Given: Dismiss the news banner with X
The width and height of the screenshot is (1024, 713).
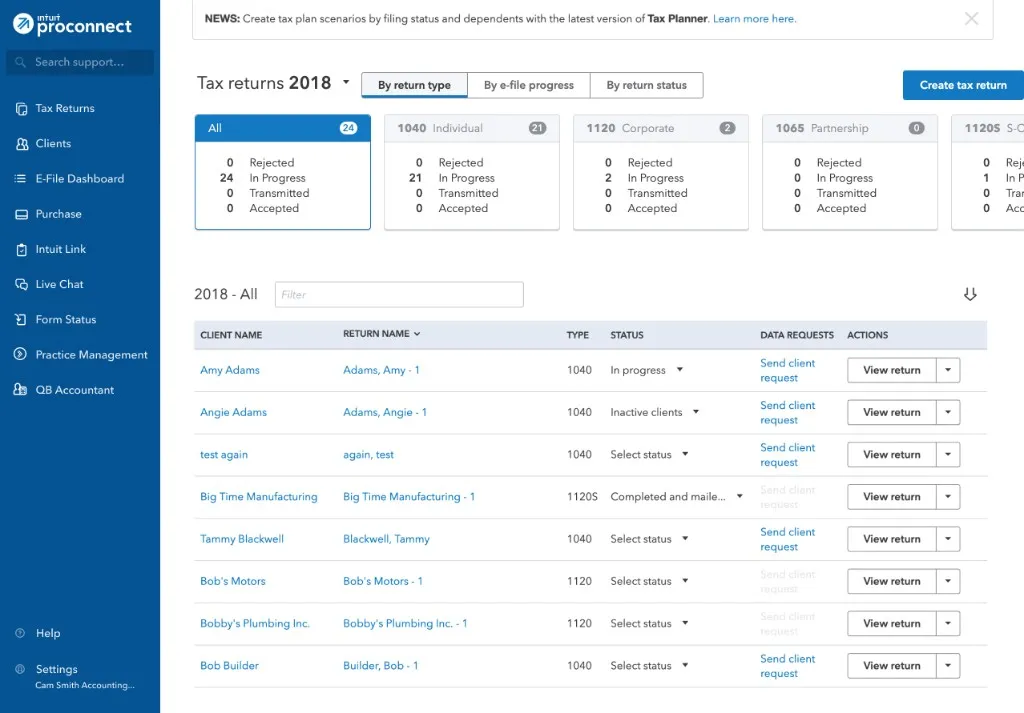Looking at the screenshot, I should coord(972,18).
